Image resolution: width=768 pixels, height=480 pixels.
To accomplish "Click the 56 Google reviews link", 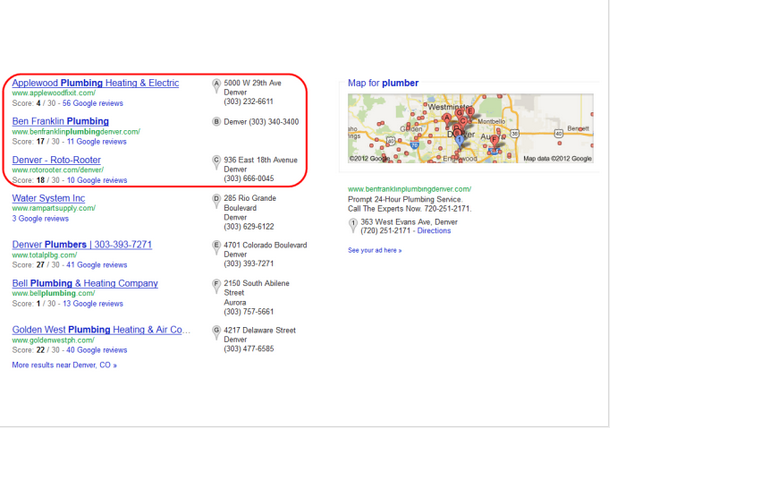I will tap(93, 103).
